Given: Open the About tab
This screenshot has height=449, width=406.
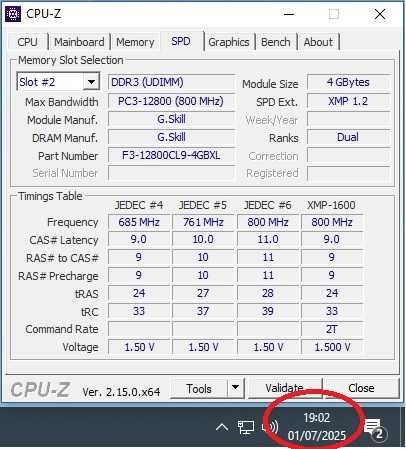Looking at the screenshot, I should [x=318, y=42].
